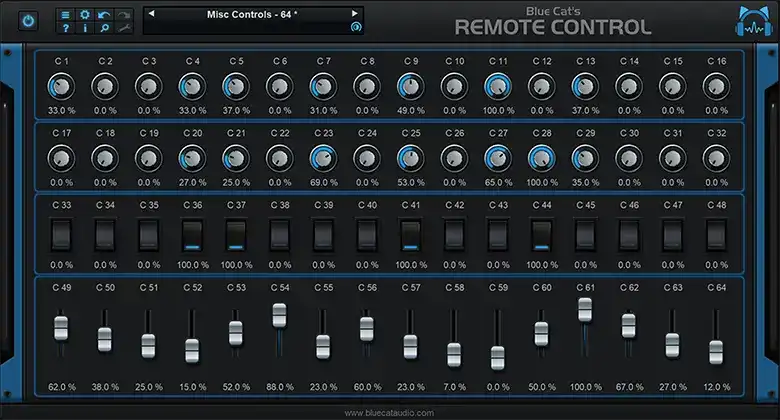Click the C 20 knob

tap(192, 159)
